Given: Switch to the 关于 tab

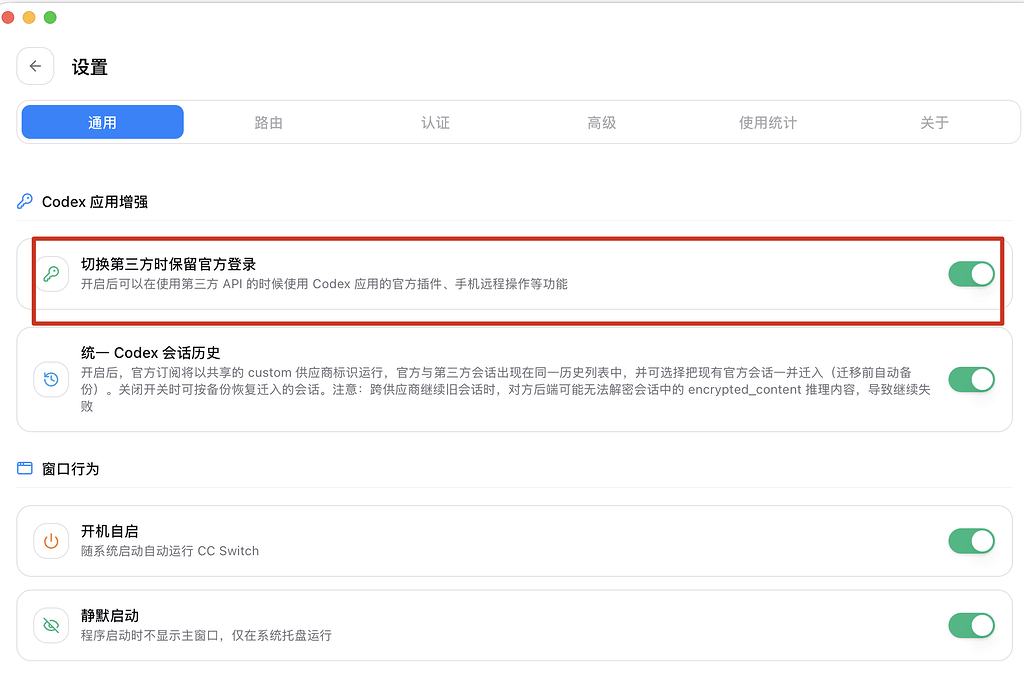Looking at the screenshot, I should (935, 122).
